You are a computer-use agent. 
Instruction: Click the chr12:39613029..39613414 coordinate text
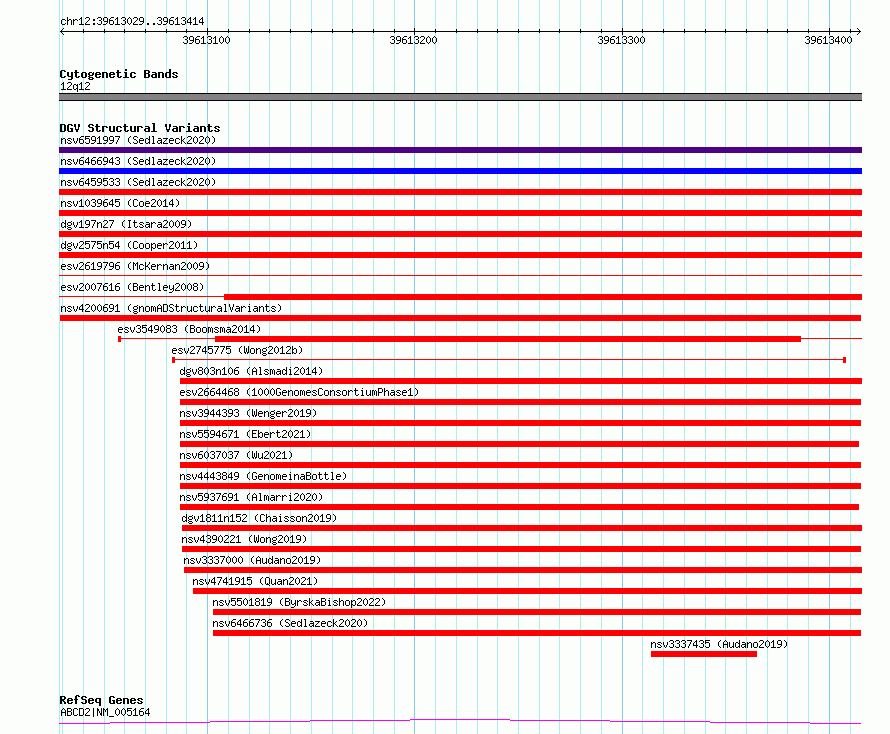coord(132,21)
